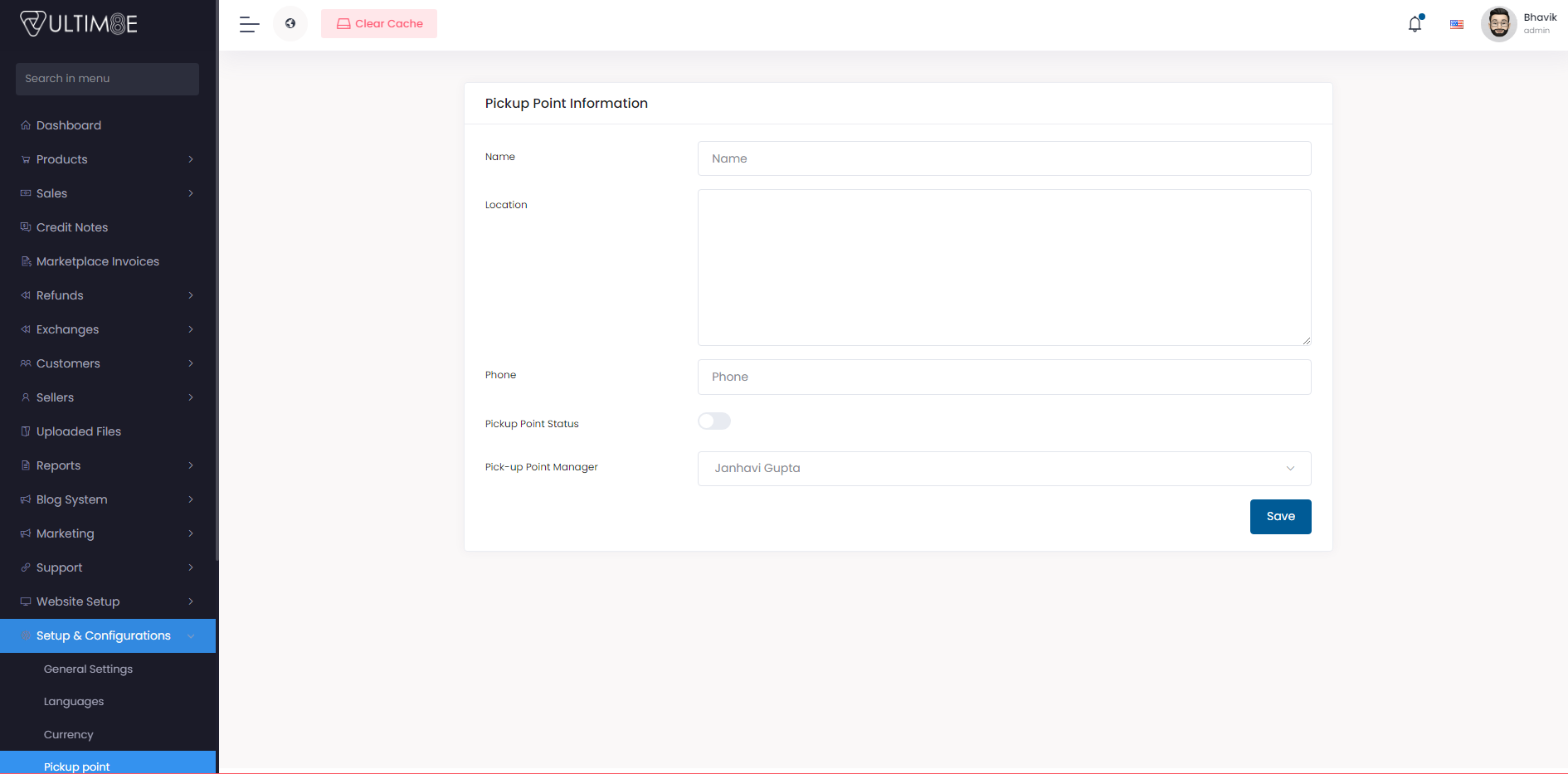Select the Currency submenu item
This screenshot has height=774, width=1568.
click(69, 735)
